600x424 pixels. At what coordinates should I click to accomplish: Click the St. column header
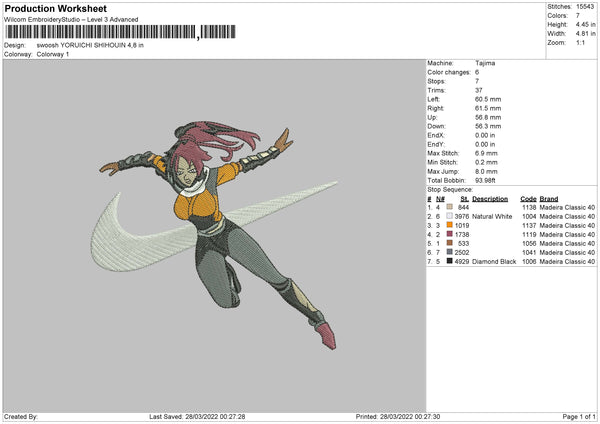point(465,197)
